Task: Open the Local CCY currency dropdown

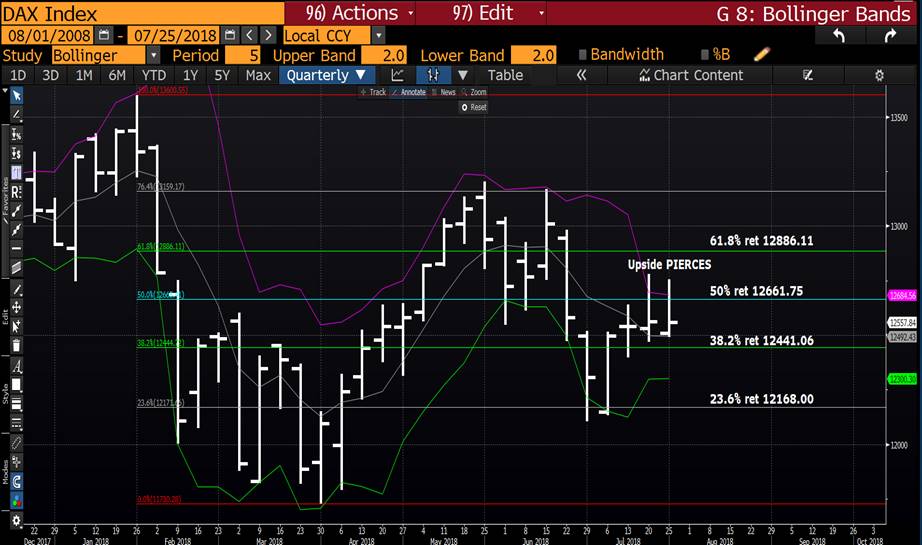Action: (x=379, y=36)
